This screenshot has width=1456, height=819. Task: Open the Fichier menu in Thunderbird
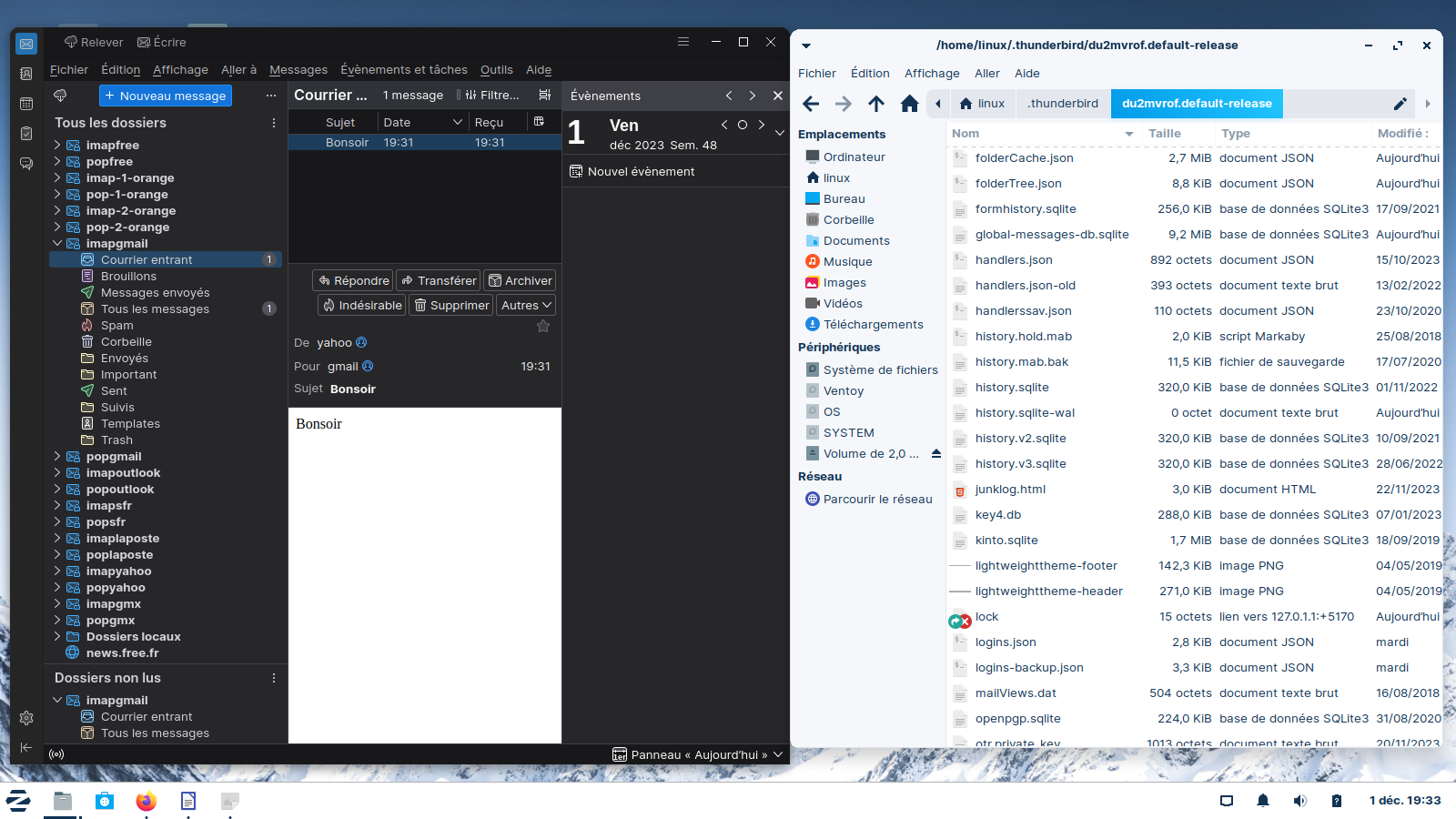point(69,70)
